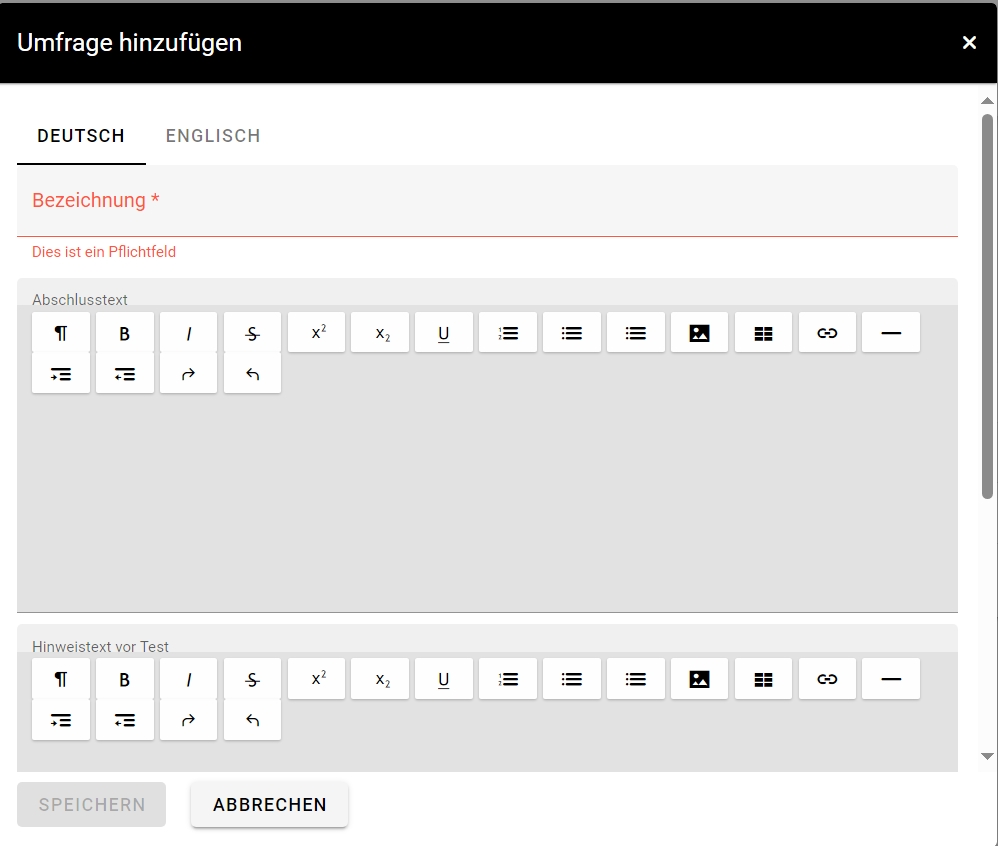Image resolution: width=998 pixels, height=846 pixels.
Task: Toggle bold in Abschlusstext toolbar
Action: tap(125, 333)
